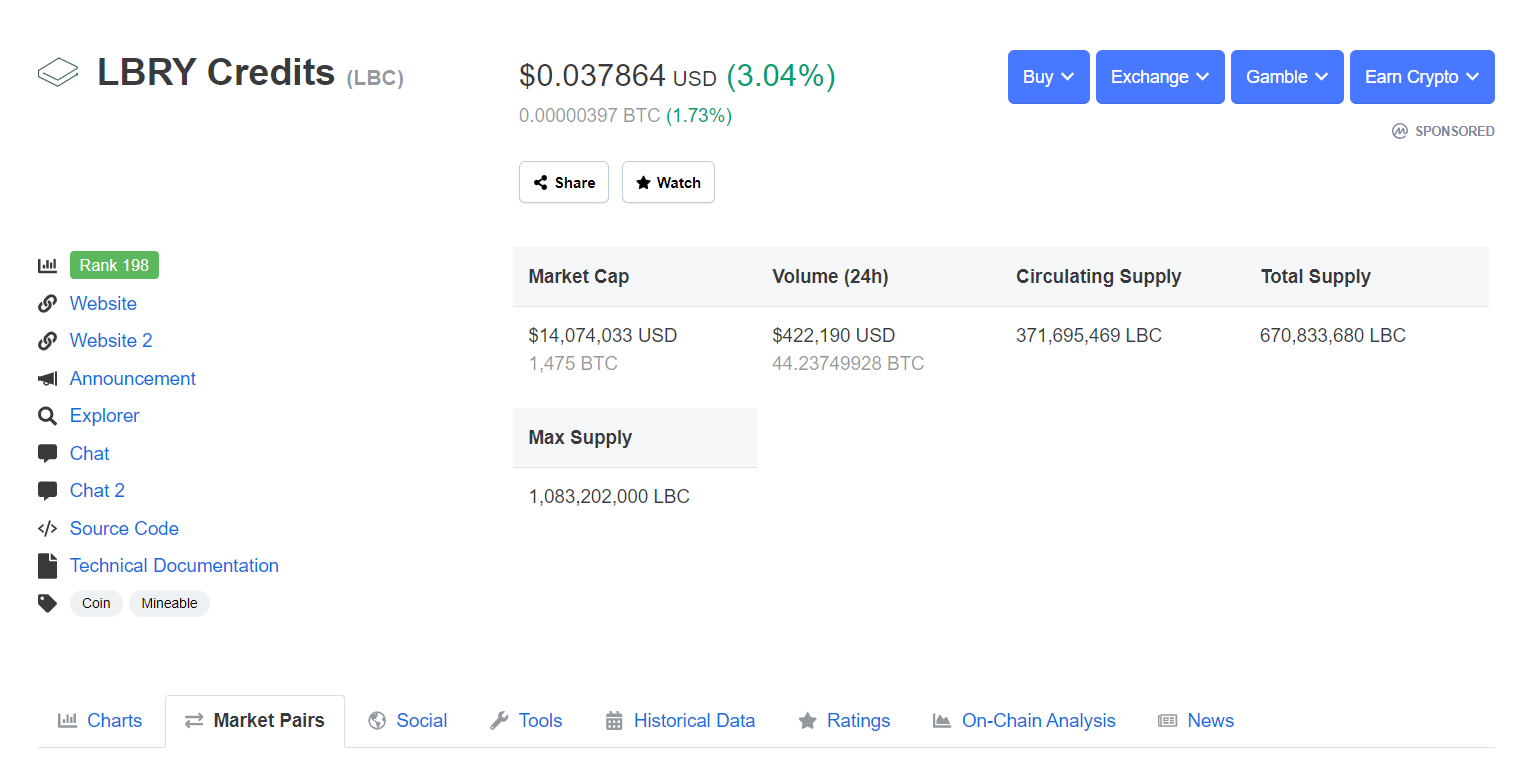
Task: Open the Historical Data tab
Action: [680, 721]
